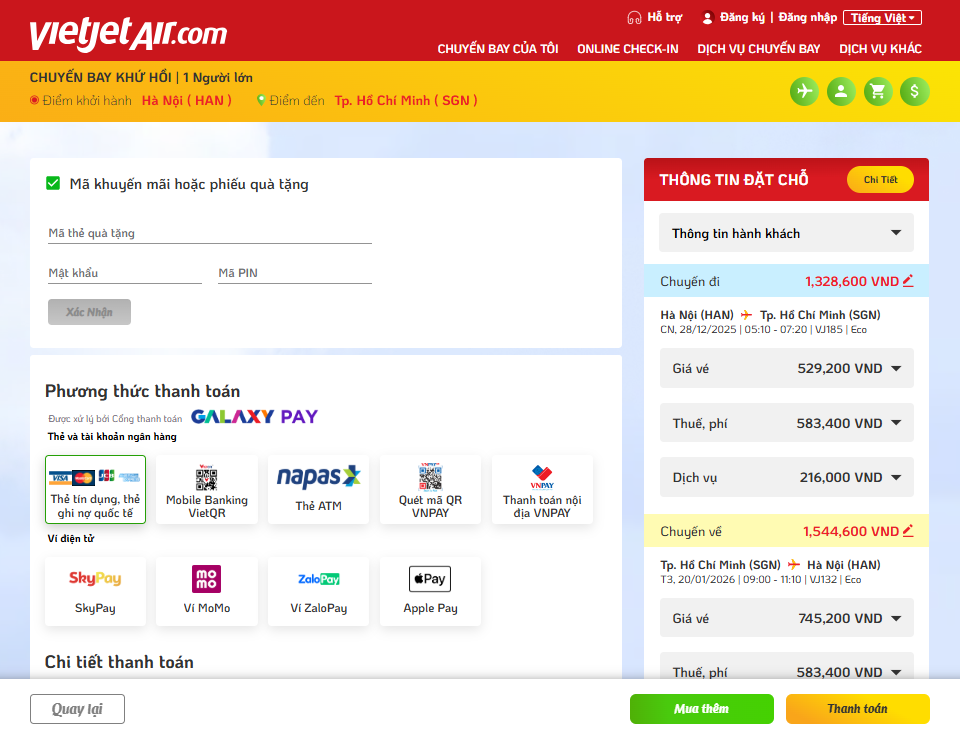Screen dimensions: 960x738
Task: Click the passenger step icon
Action: tap(841, 92)
